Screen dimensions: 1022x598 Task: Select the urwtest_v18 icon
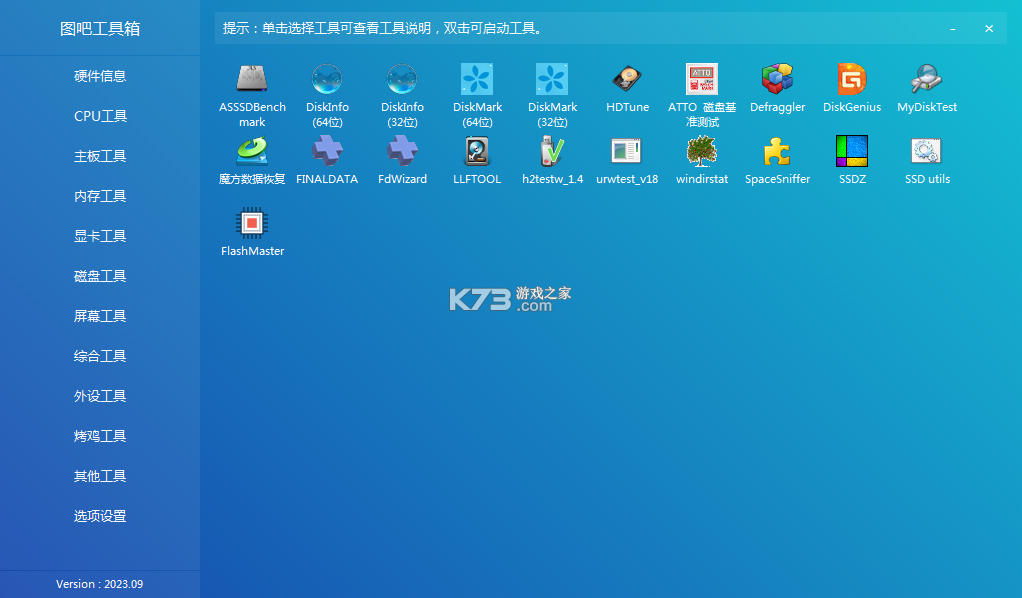627,151
